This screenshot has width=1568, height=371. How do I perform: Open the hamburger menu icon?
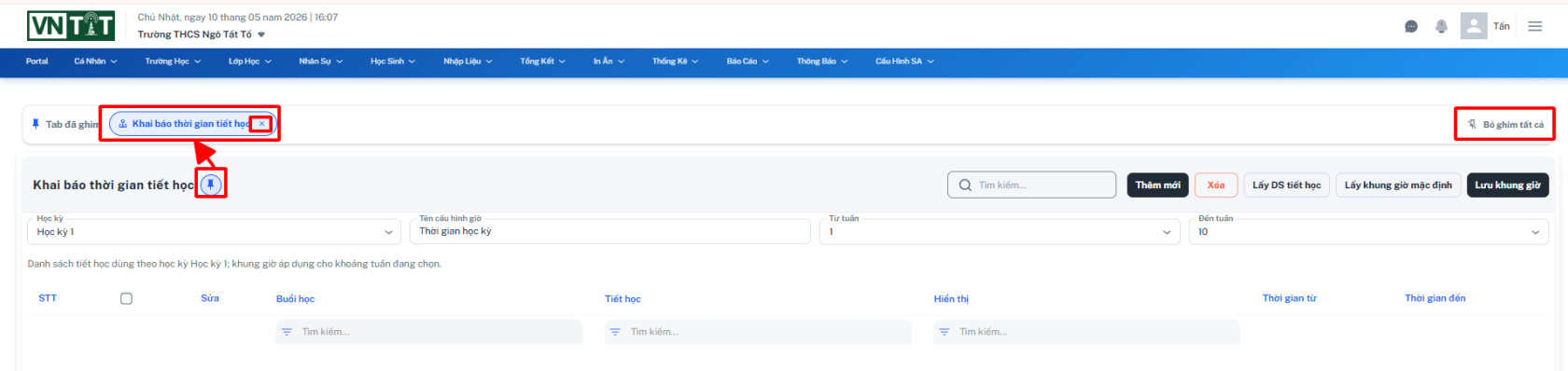[x=1535, y=26]
